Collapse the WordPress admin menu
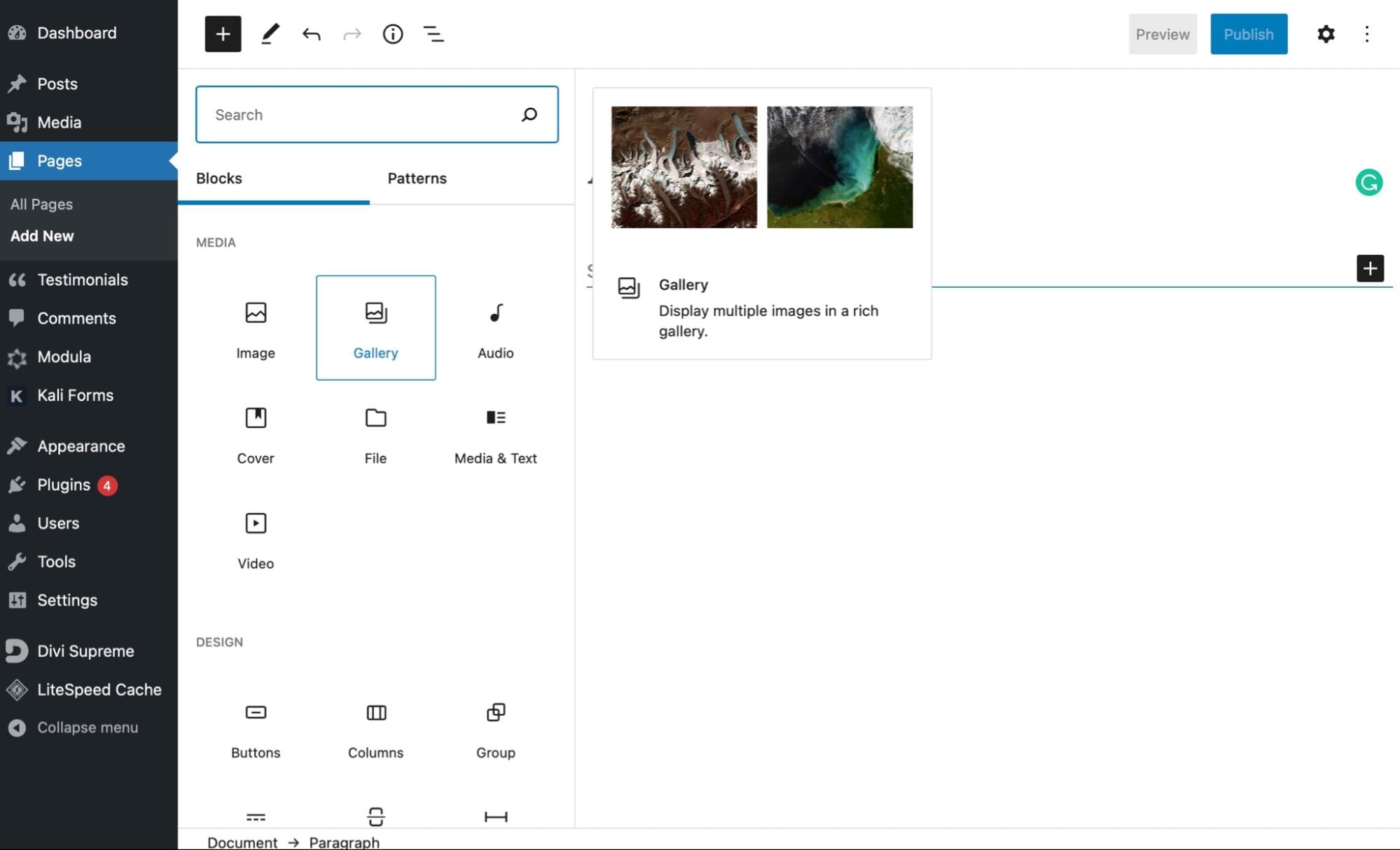1400x850 pixels. (x=88, y=727)
